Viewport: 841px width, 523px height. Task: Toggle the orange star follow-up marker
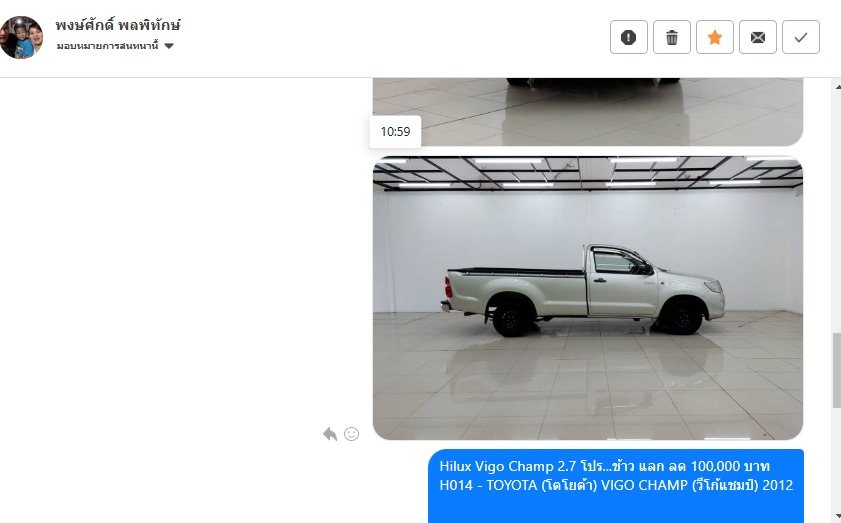pos(714,37)
